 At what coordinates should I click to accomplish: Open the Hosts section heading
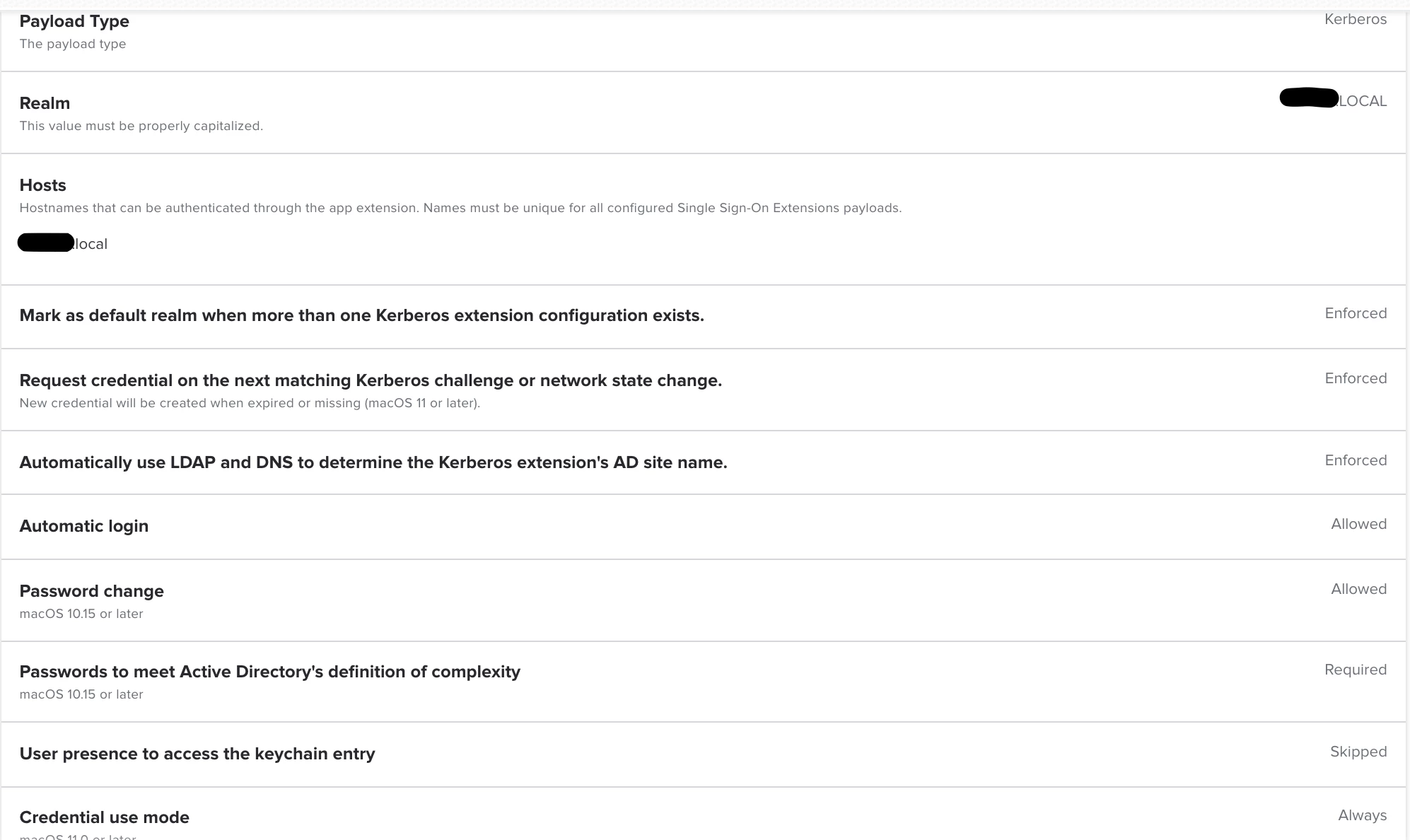pyautogui.click(x=42, y=185)
